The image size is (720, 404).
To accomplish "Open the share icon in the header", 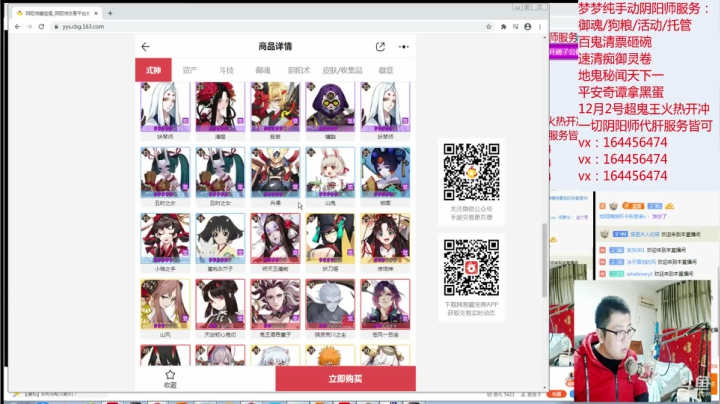I will [380, 46].
